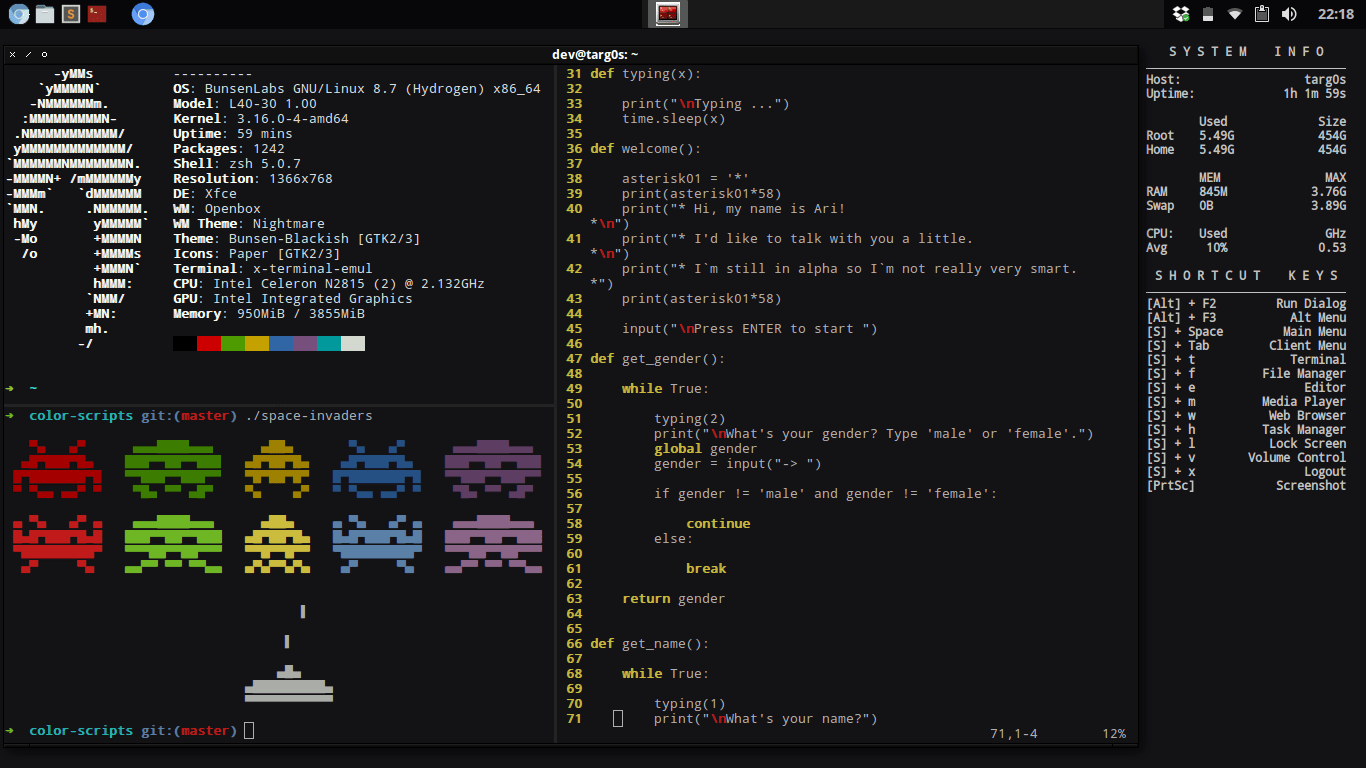Select the terminal window button in the taskbar
The image size is (1366, 768).
(668, 14)
